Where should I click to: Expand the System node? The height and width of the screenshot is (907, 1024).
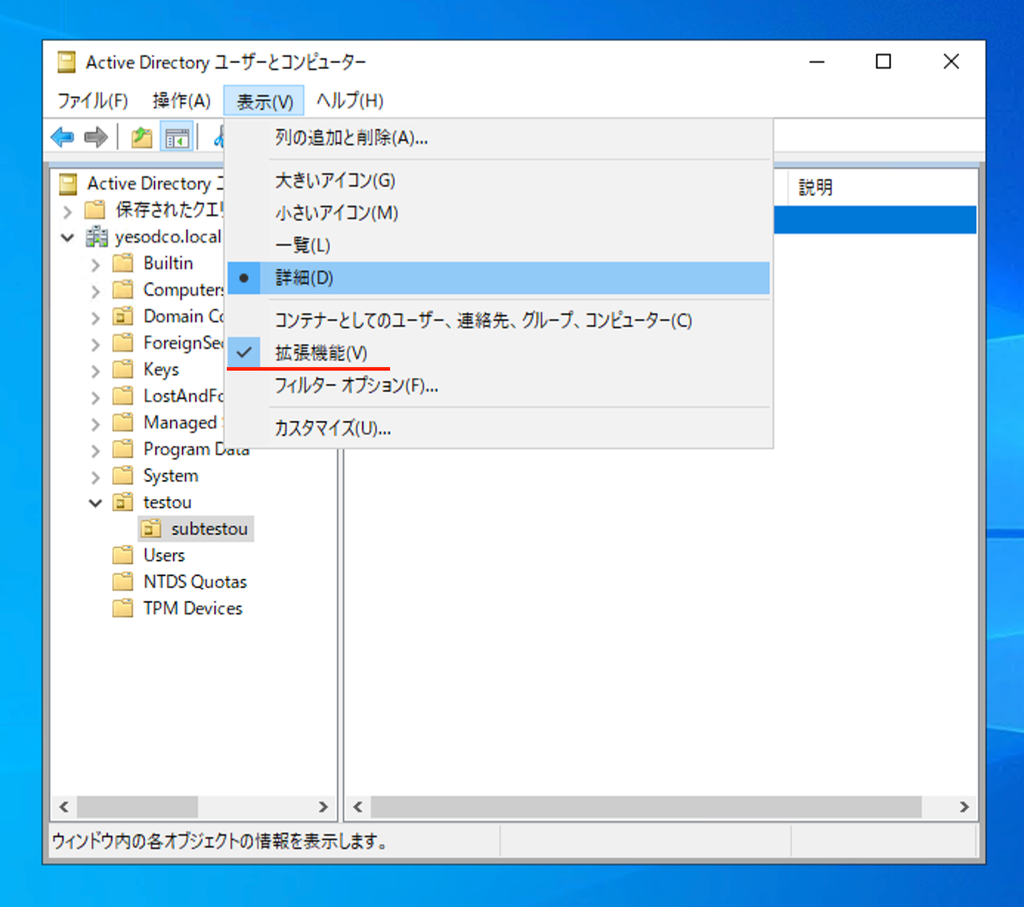click(x=96, y=477)
